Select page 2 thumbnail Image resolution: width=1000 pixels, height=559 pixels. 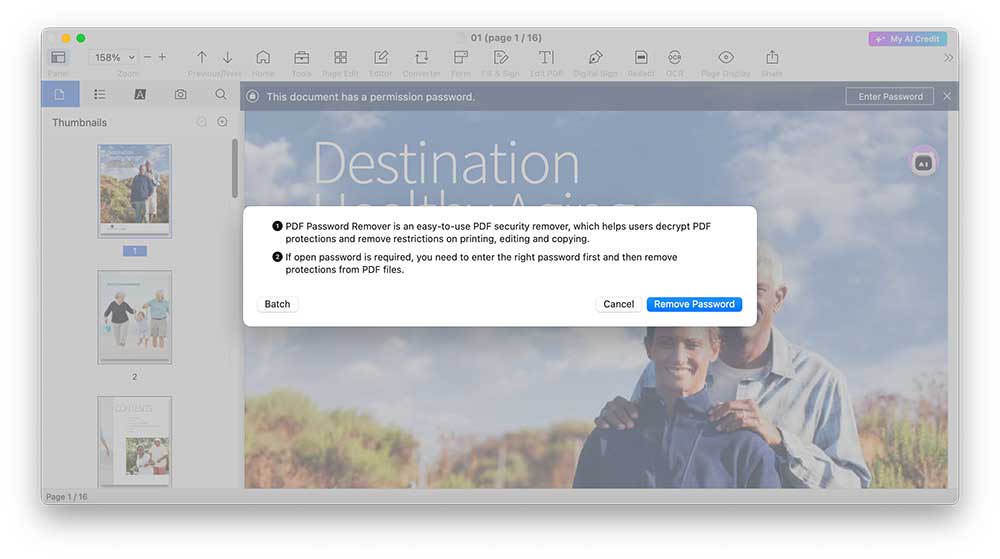coord(135,317)
